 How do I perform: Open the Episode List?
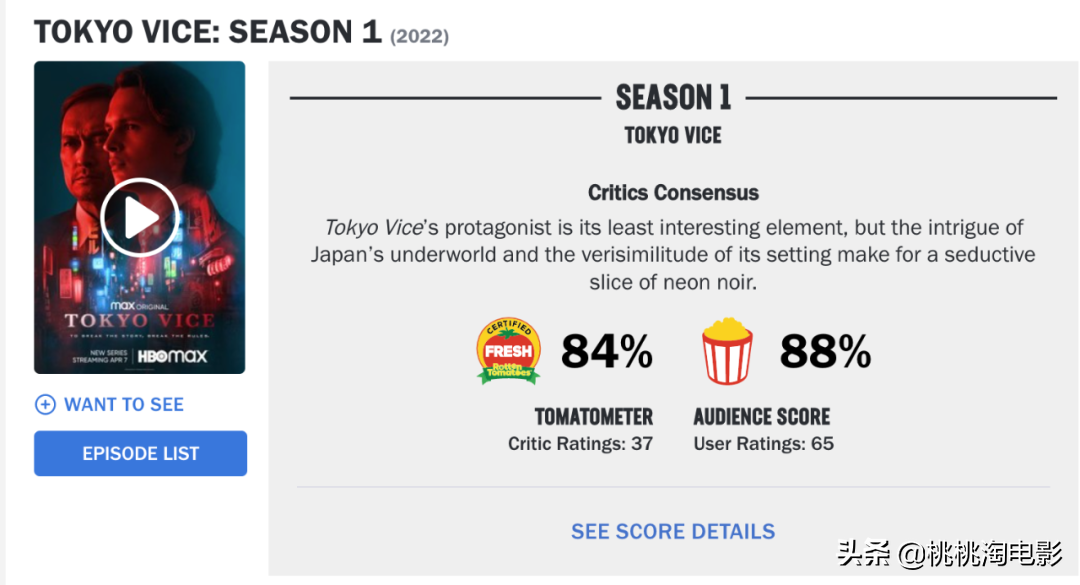click(141, 453)
